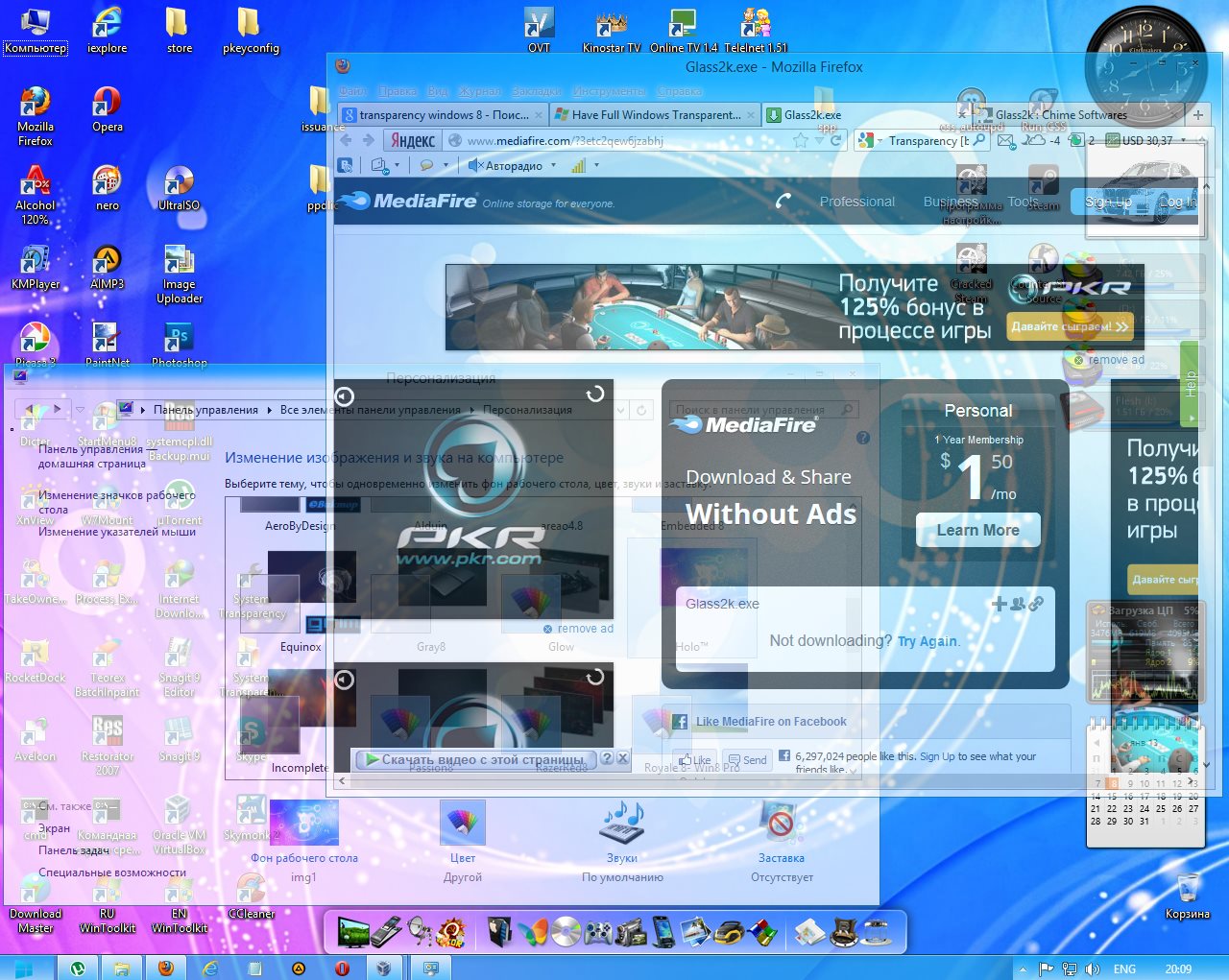Click the Opera taskbar icon
This screenshot has width=1229, height=980.
coord(342,968)
